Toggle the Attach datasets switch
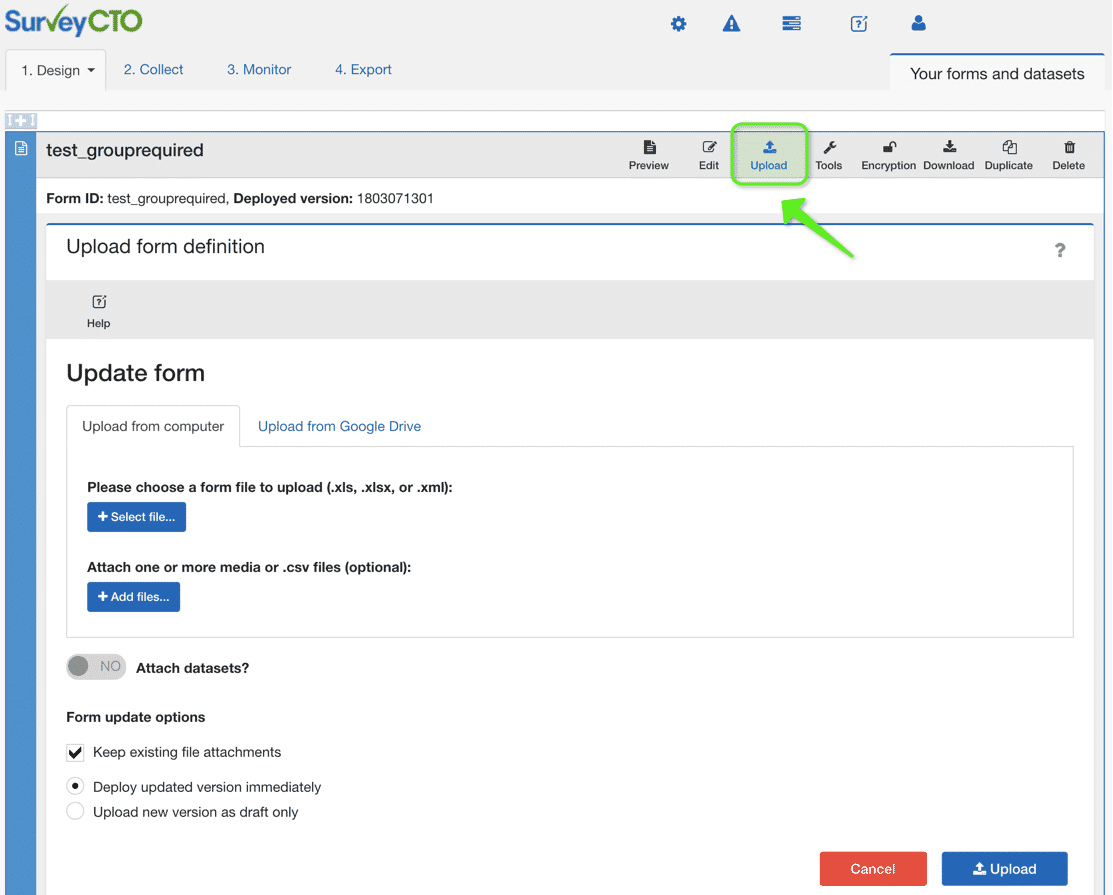 [96, 666]
